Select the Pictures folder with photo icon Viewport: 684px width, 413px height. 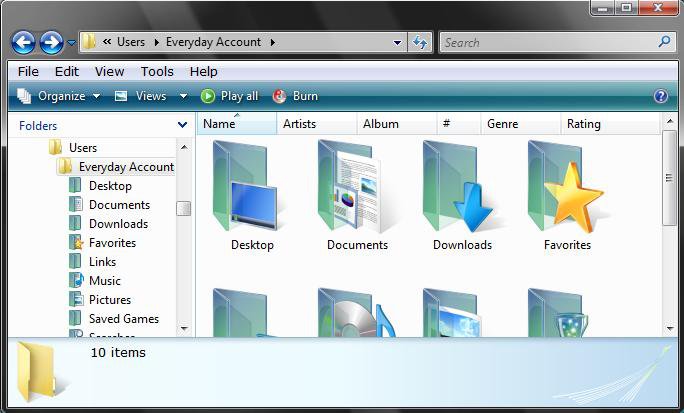452,312
